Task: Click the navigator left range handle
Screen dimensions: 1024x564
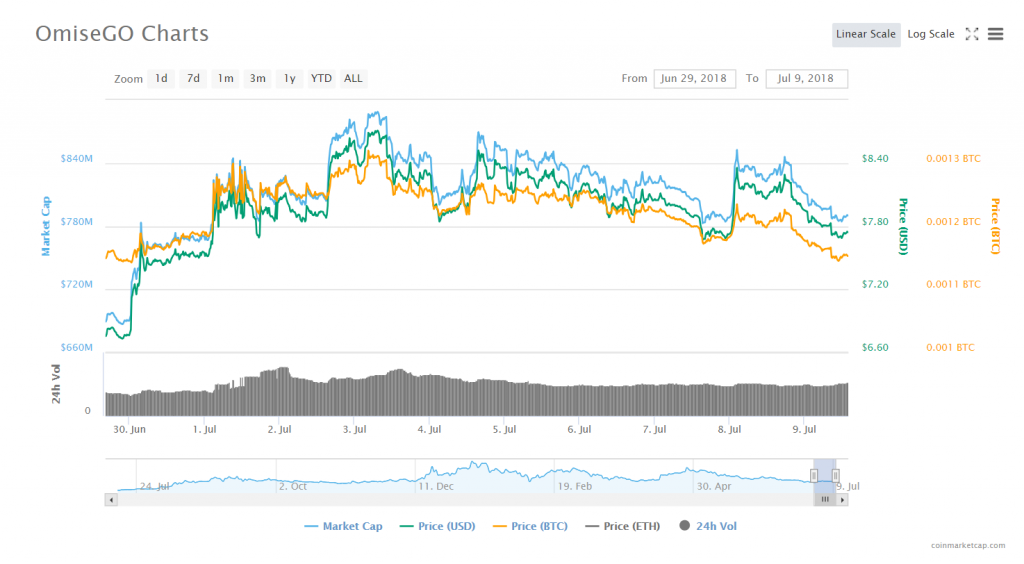Action: pyautogui.click(x=814, y=476)
